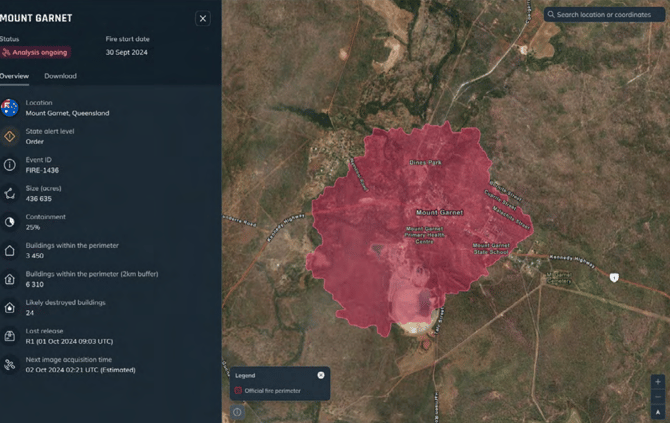
Task: Click the R1 (01 Oct 2024 09:03 UTC) release
Action: click(69, 341)
